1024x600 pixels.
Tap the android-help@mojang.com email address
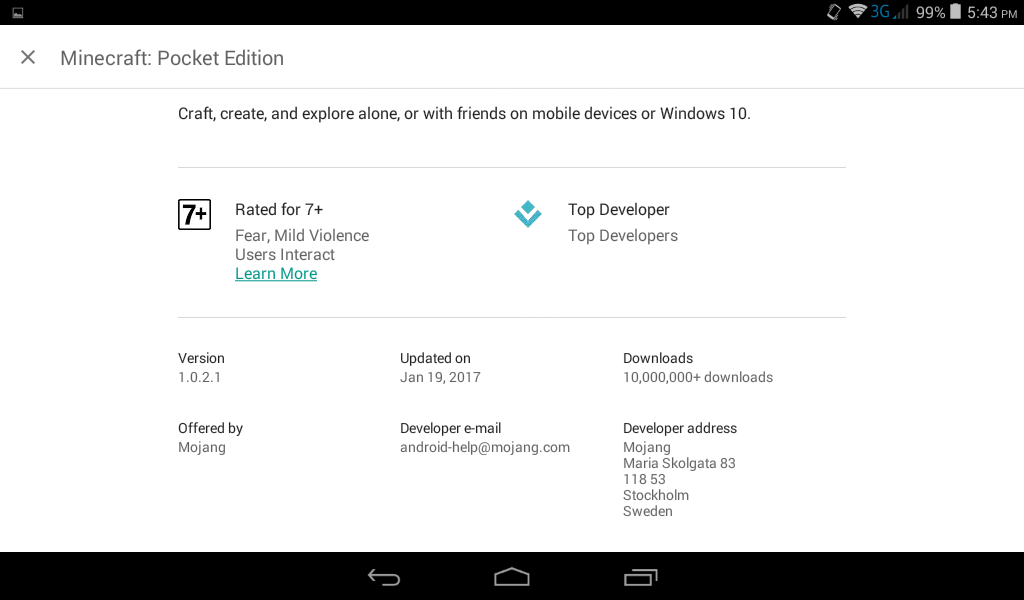click(x=485, y=447)
